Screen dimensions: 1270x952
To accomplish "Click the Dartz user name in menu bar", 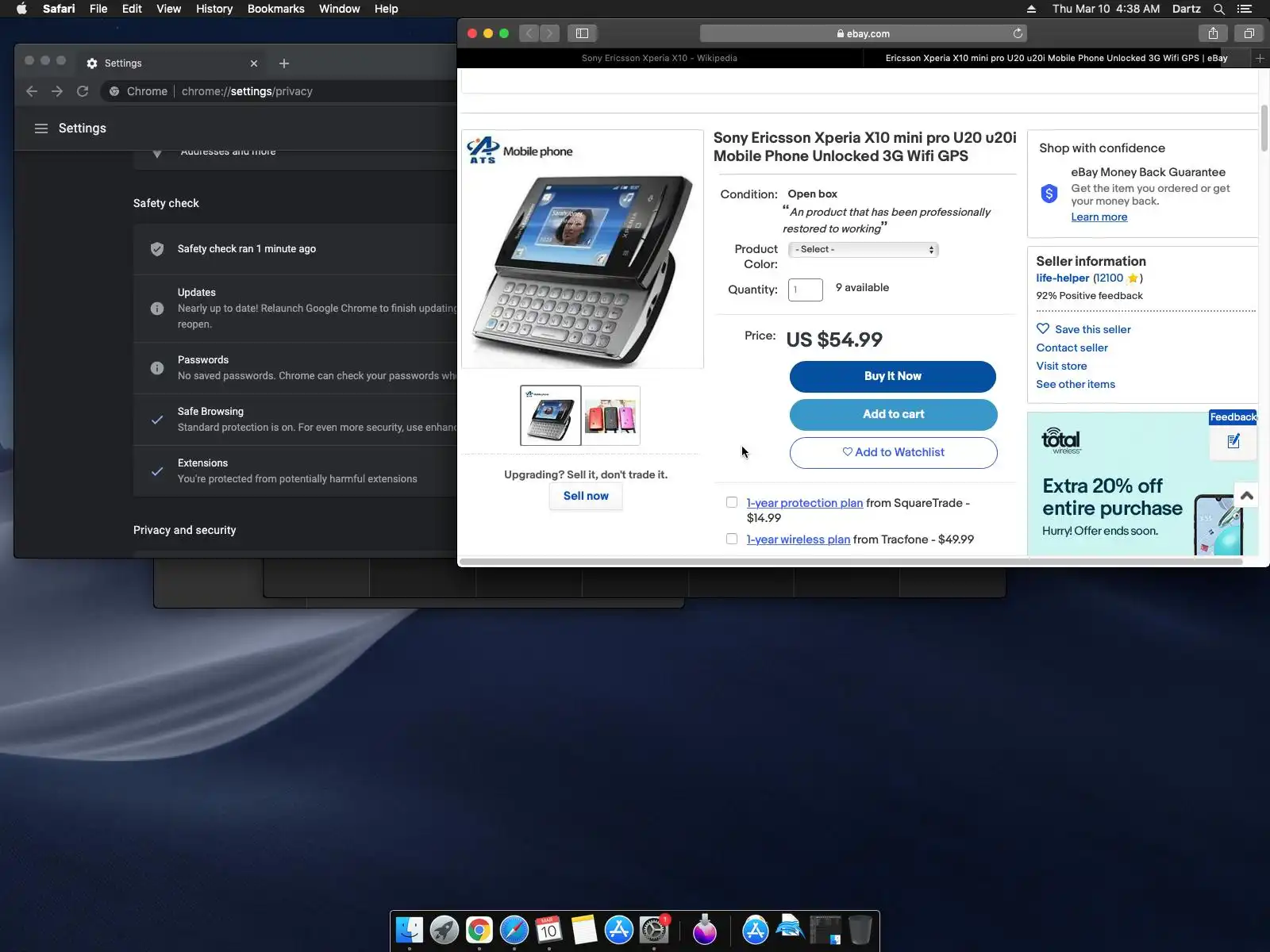I will coord(1187,9).
